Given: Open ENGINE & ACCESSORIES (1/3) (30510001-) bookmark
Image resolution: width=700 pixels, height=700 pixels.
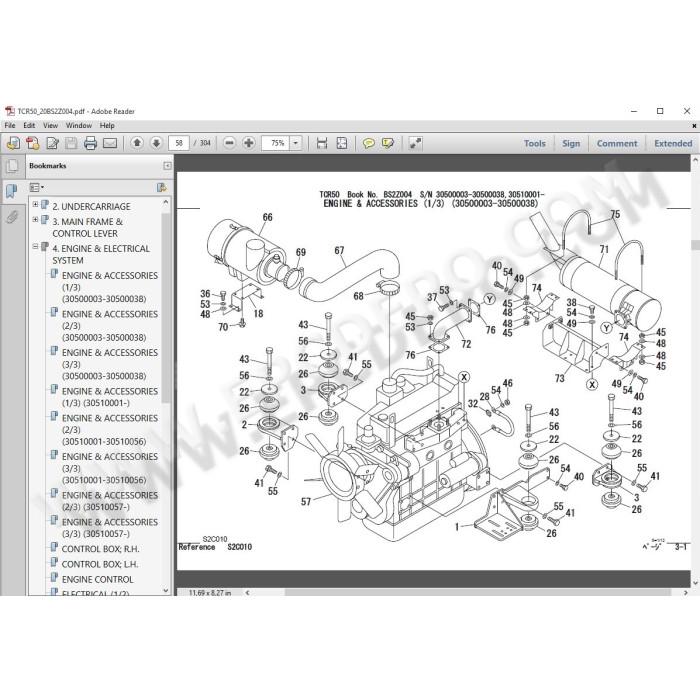Looking at the screenshot, I should 109,397.
